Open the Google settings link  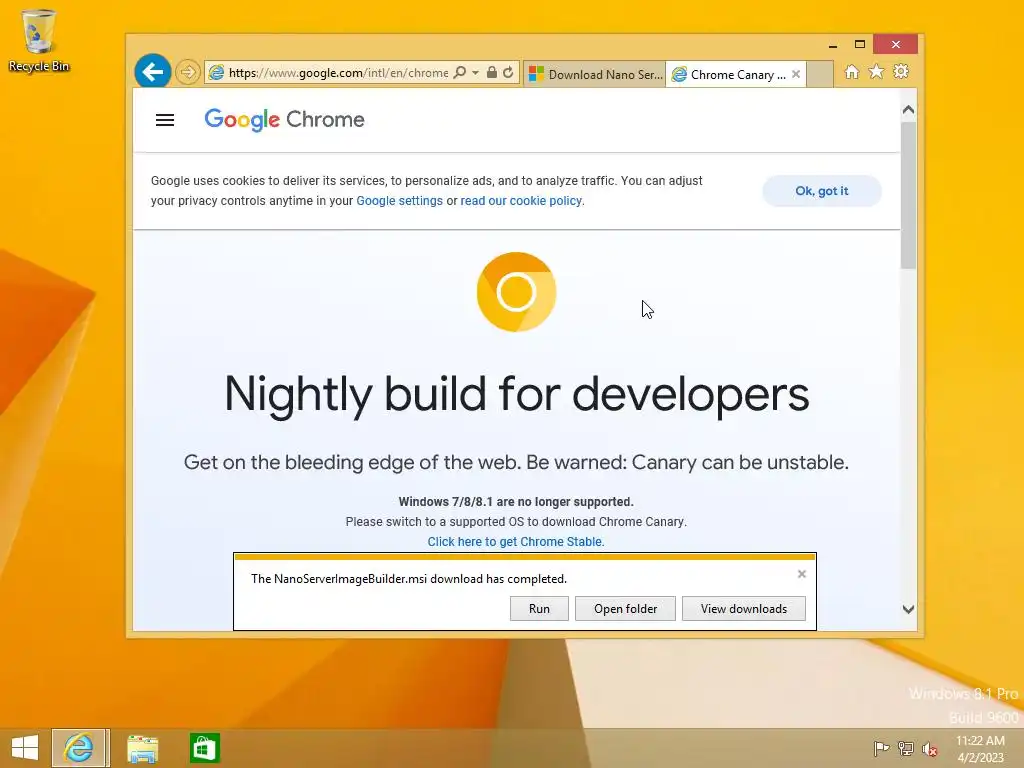tap(399, 201)
